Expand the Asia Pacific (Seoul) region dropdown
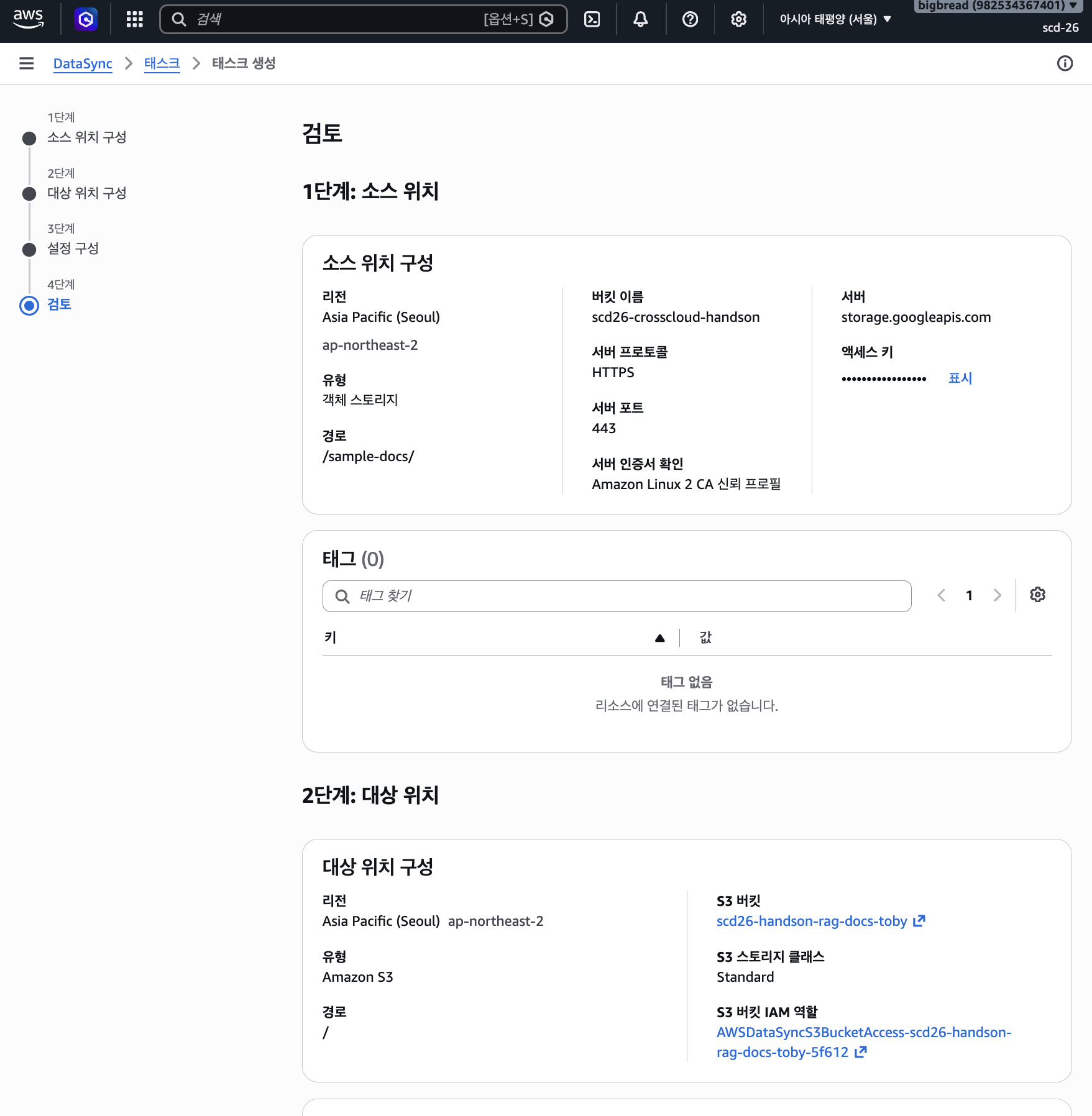Image resolution: width=1092 pixels, height=1116 pixels. coord(835,19)
